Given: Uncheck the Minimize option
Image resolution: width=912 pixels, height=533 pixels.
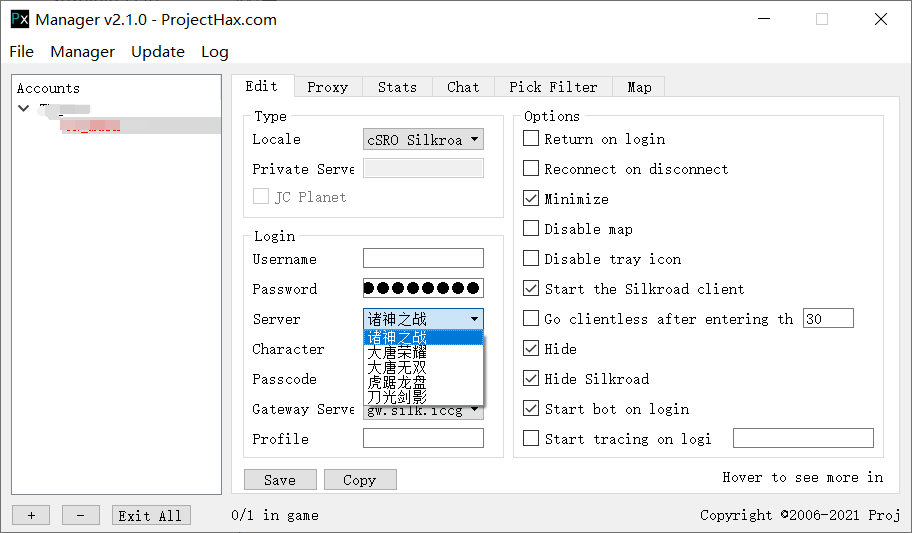Looking at the screenshot, I should (x=531, y=199).
